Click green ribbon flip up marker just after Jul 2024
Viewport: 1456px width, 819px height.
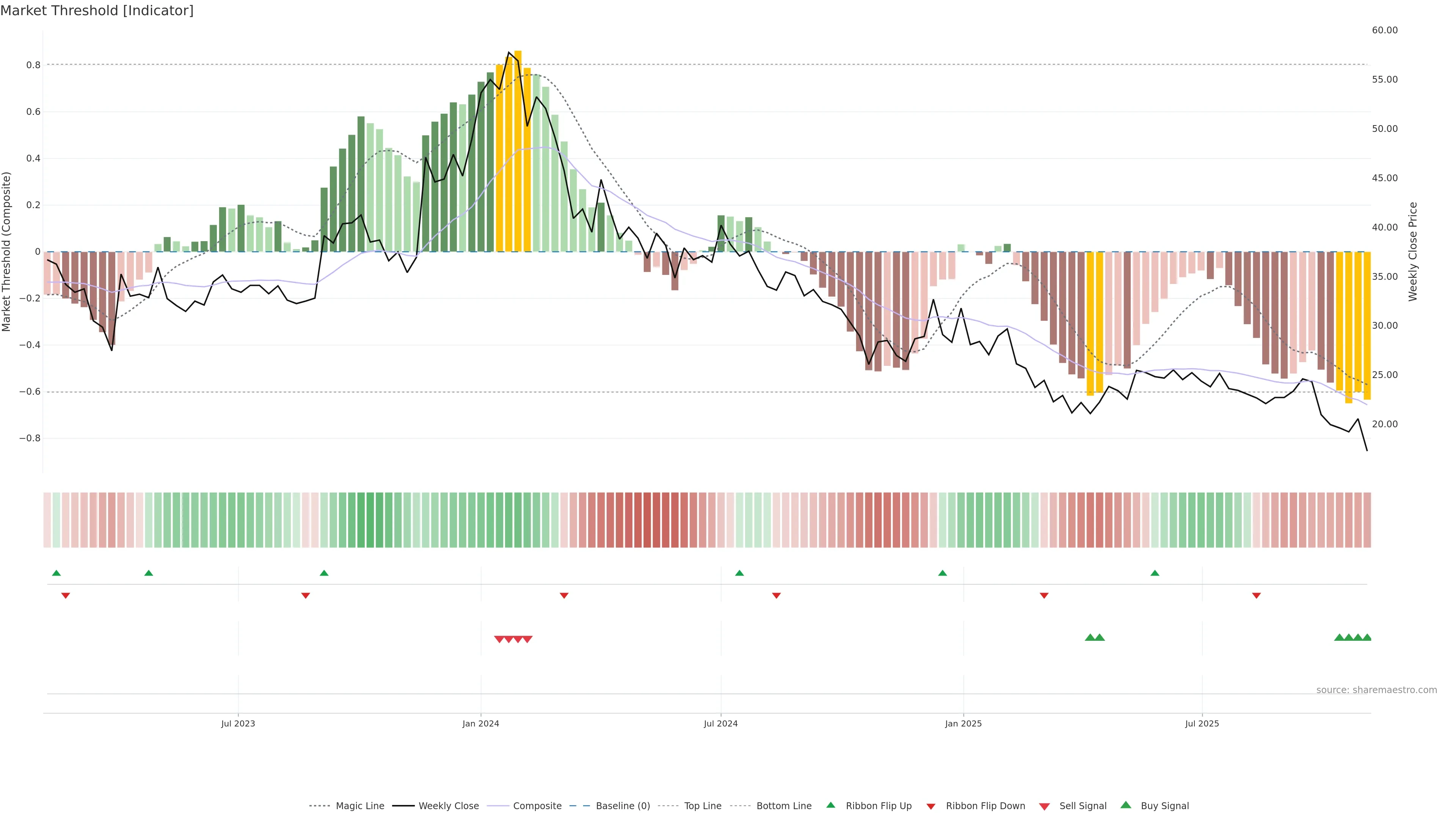(739, 573)
